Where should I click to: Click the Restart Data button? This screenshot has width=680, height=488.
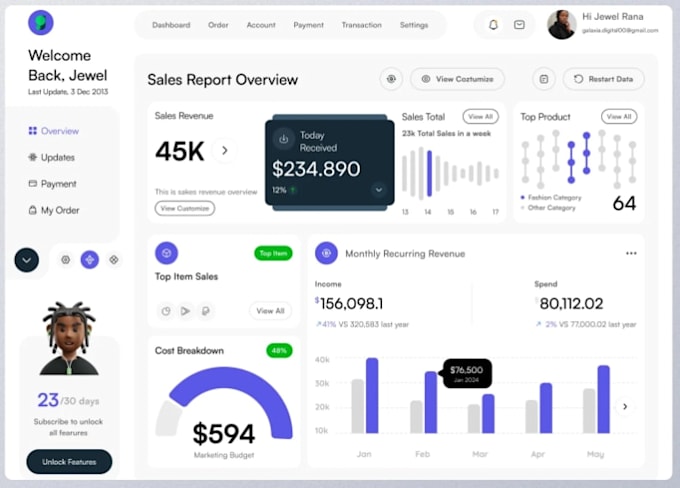(603, 79)
